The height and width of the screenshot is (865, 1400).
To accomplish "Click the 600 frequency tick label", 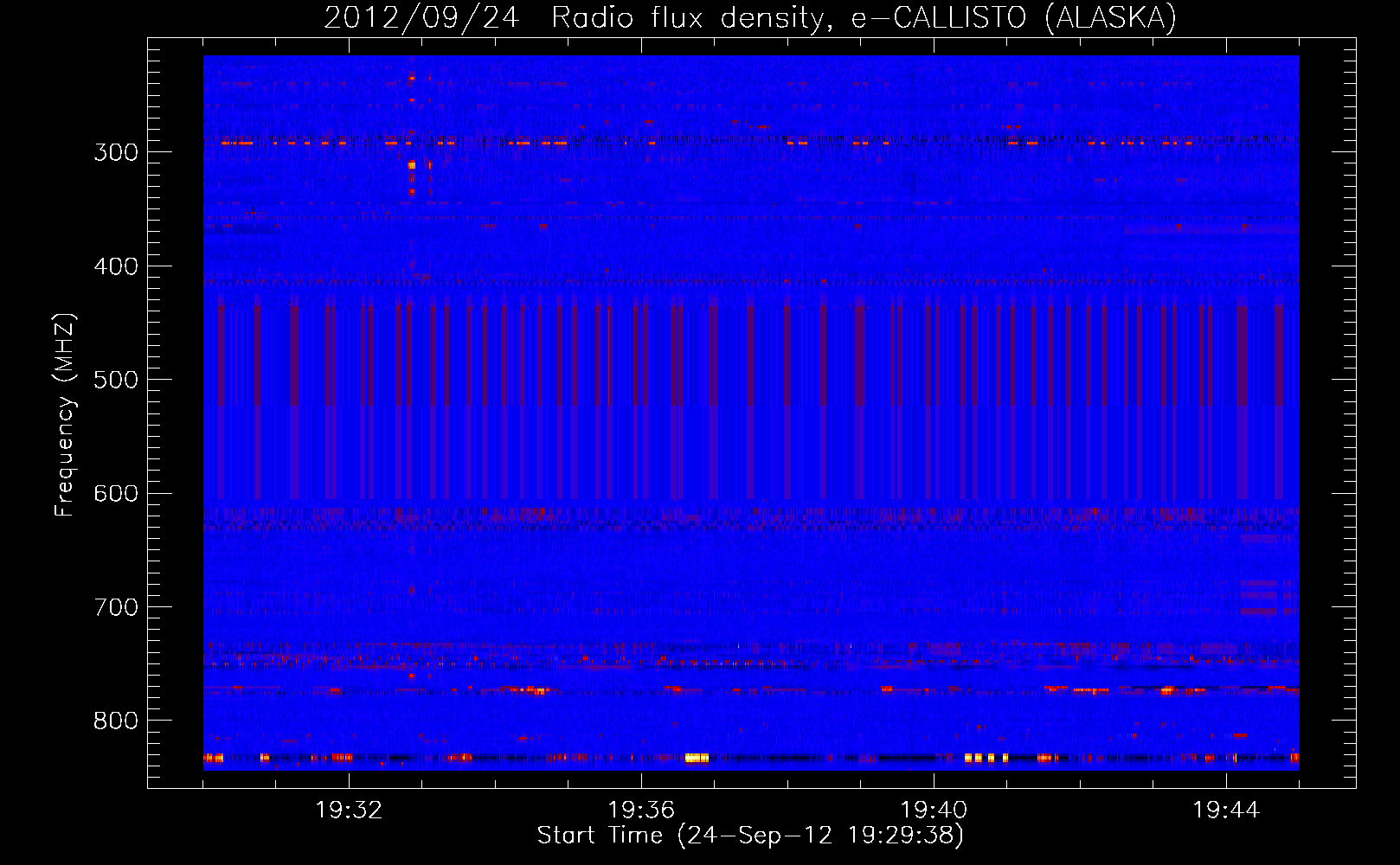I will click(x=116, y=494).
